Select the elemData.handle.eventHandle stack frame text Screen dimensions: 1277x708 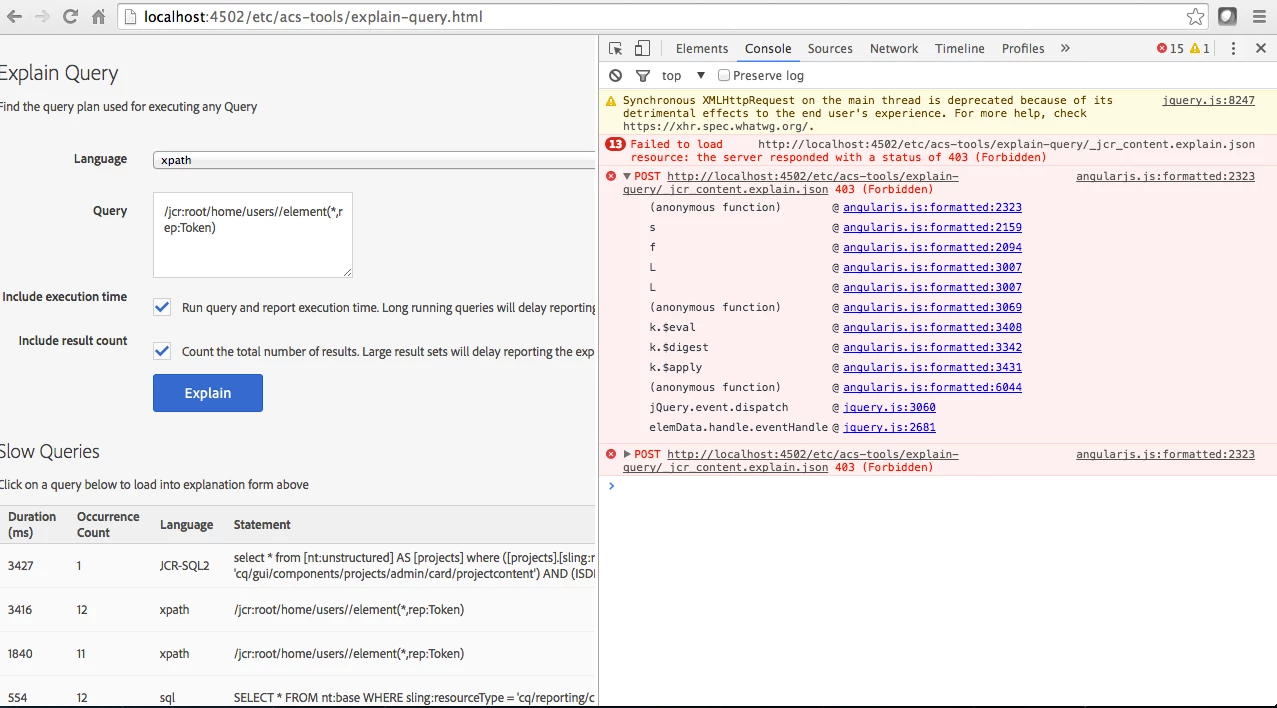pos(738,427)
